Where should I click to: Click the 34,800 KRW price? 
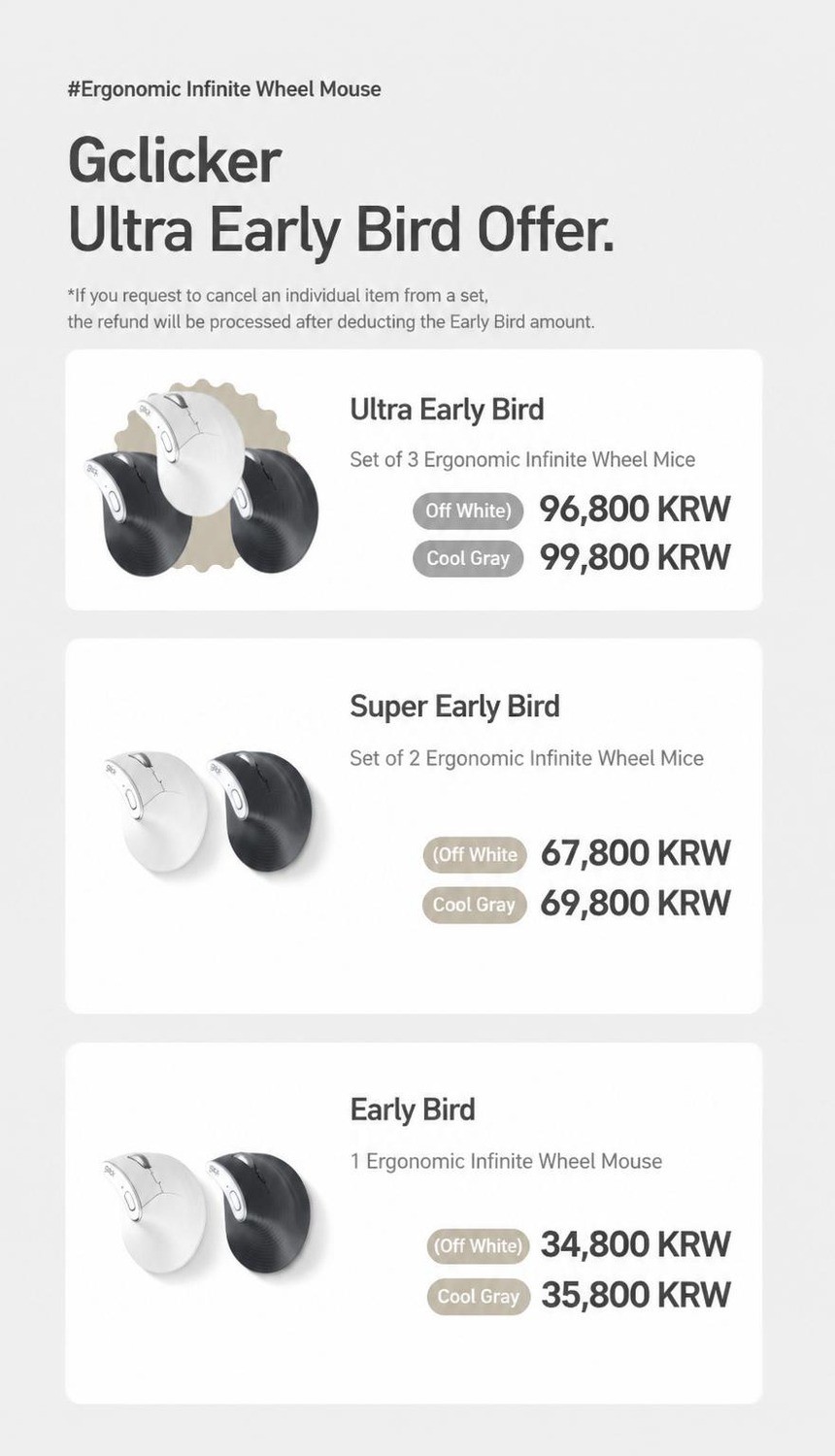[635, 1244]
